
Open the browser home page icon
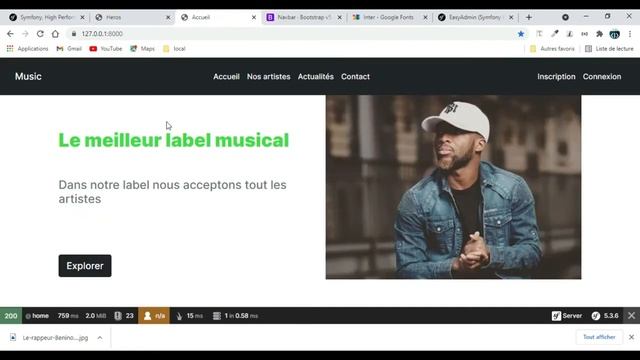point(55,34)
